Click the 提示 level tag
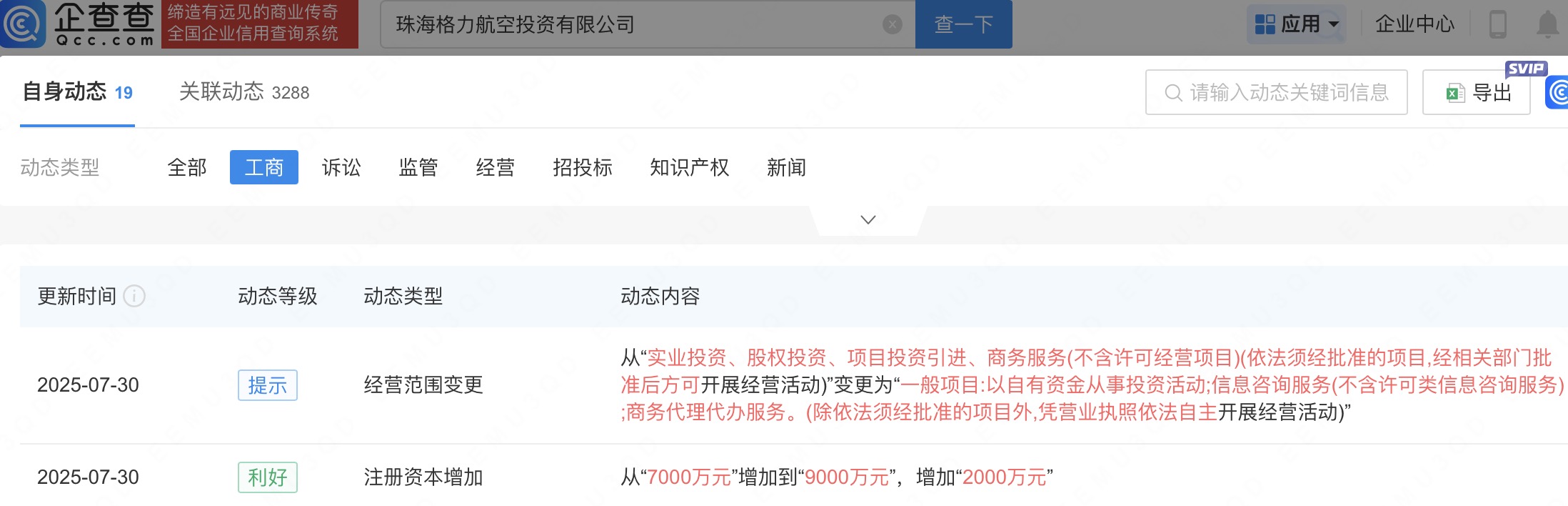1568x506 pixels. (268, 385)
